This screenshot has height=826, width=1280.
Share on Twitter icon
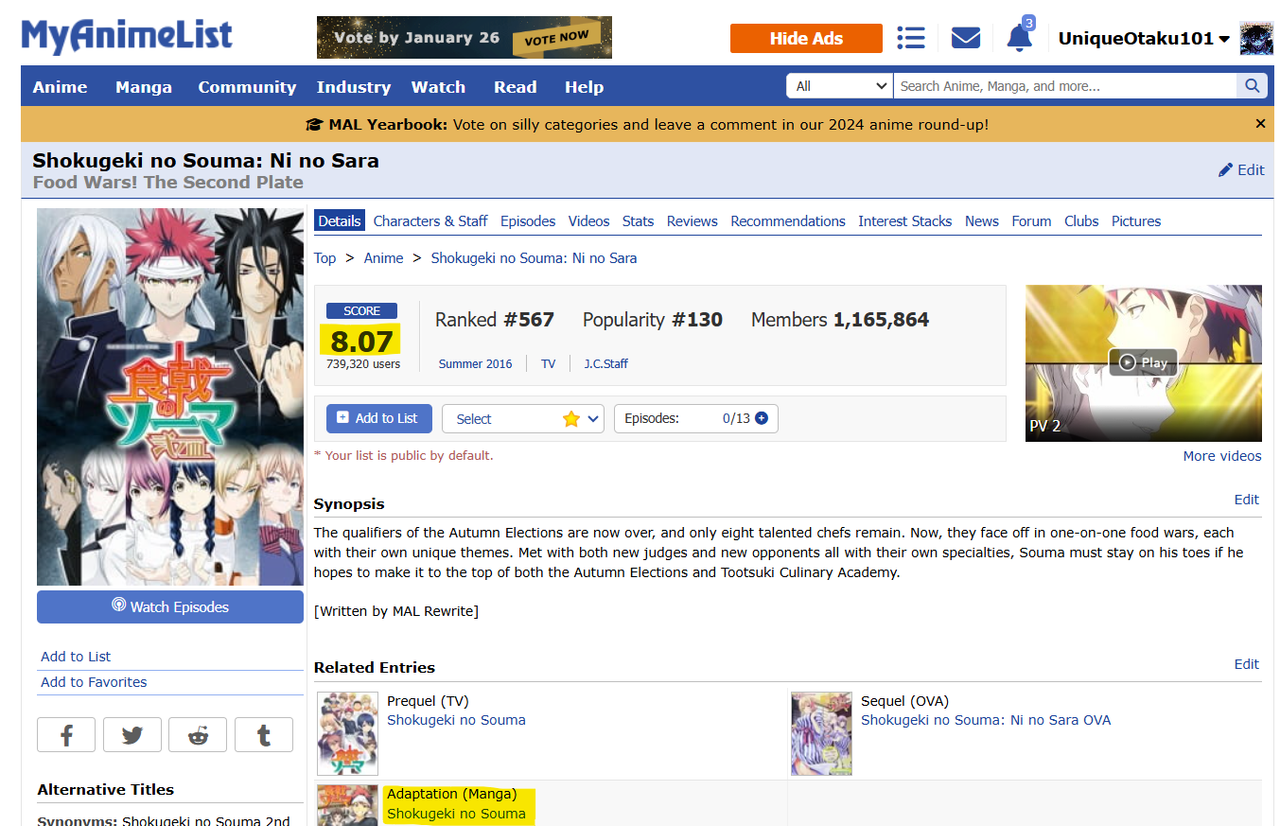click(132, 735)
